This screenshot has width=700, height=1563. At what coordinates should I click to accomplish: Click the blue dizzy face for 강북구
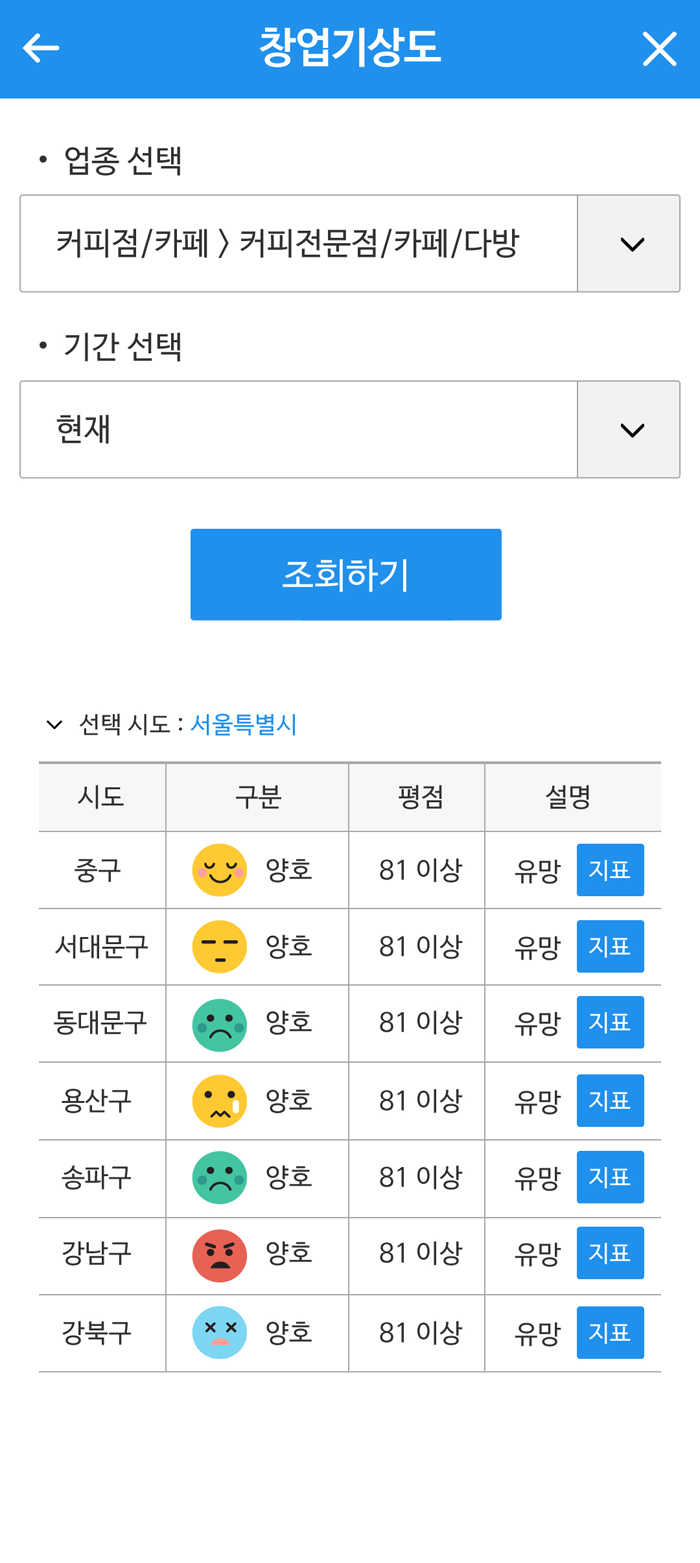(220, 1331)
